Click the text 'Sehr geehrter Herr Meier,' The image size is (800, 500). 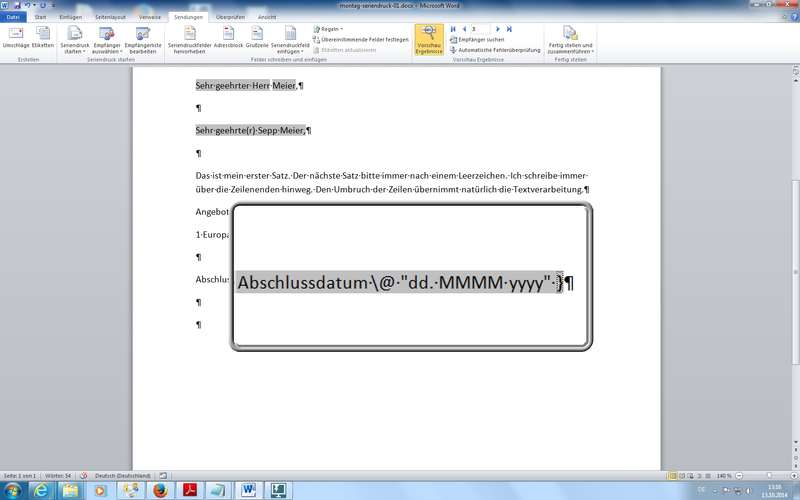tap(246, 85)
